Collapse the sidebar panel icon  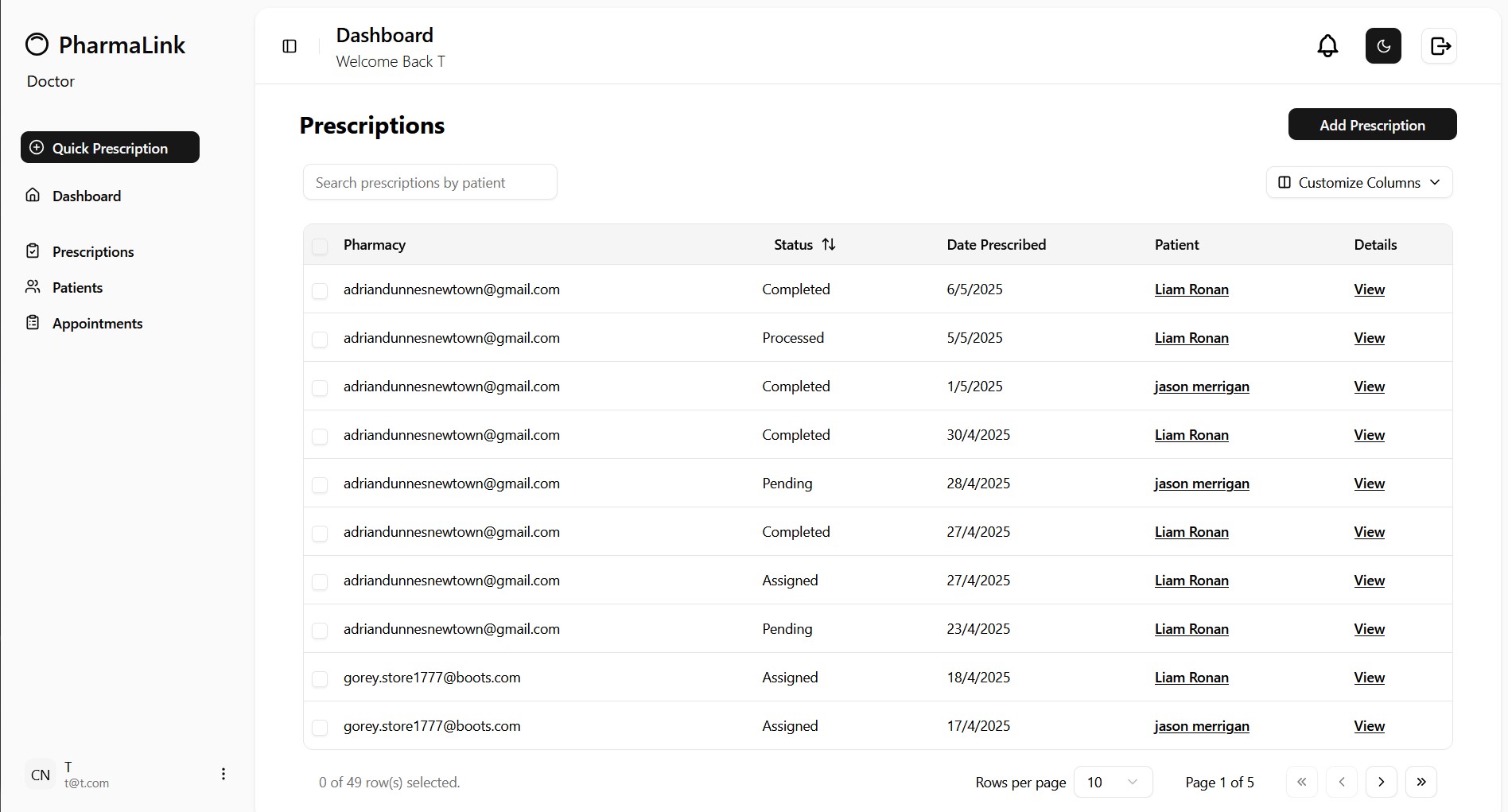coord(290,46)
